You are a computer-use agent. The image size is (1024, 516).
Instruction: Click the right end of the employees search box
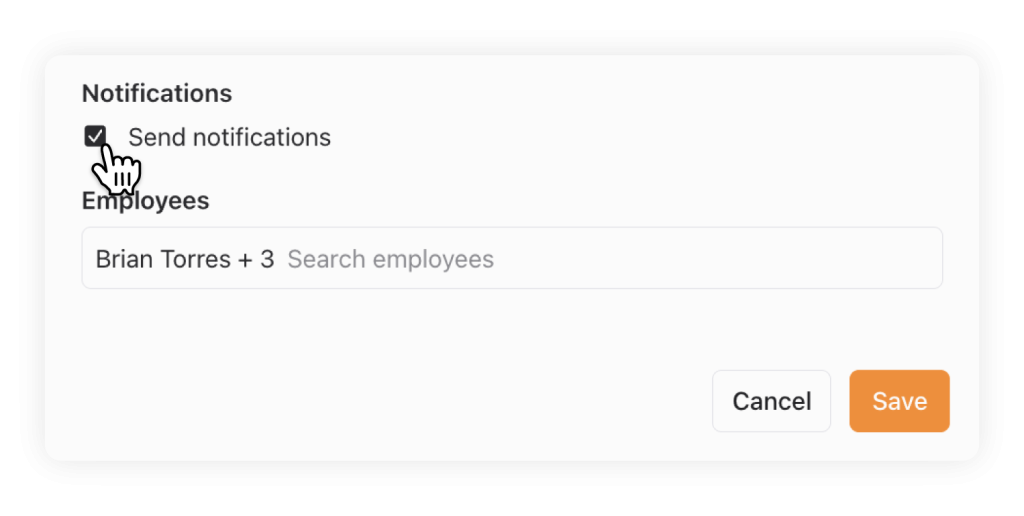pyautogui.click(x=914, y=258)
